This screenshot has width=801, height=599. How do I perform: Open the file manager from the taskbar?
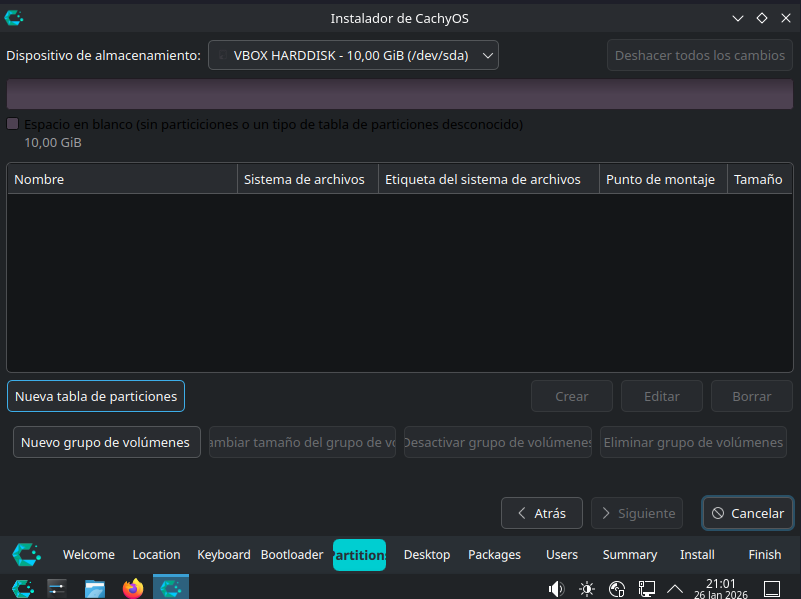coord(95,588)
